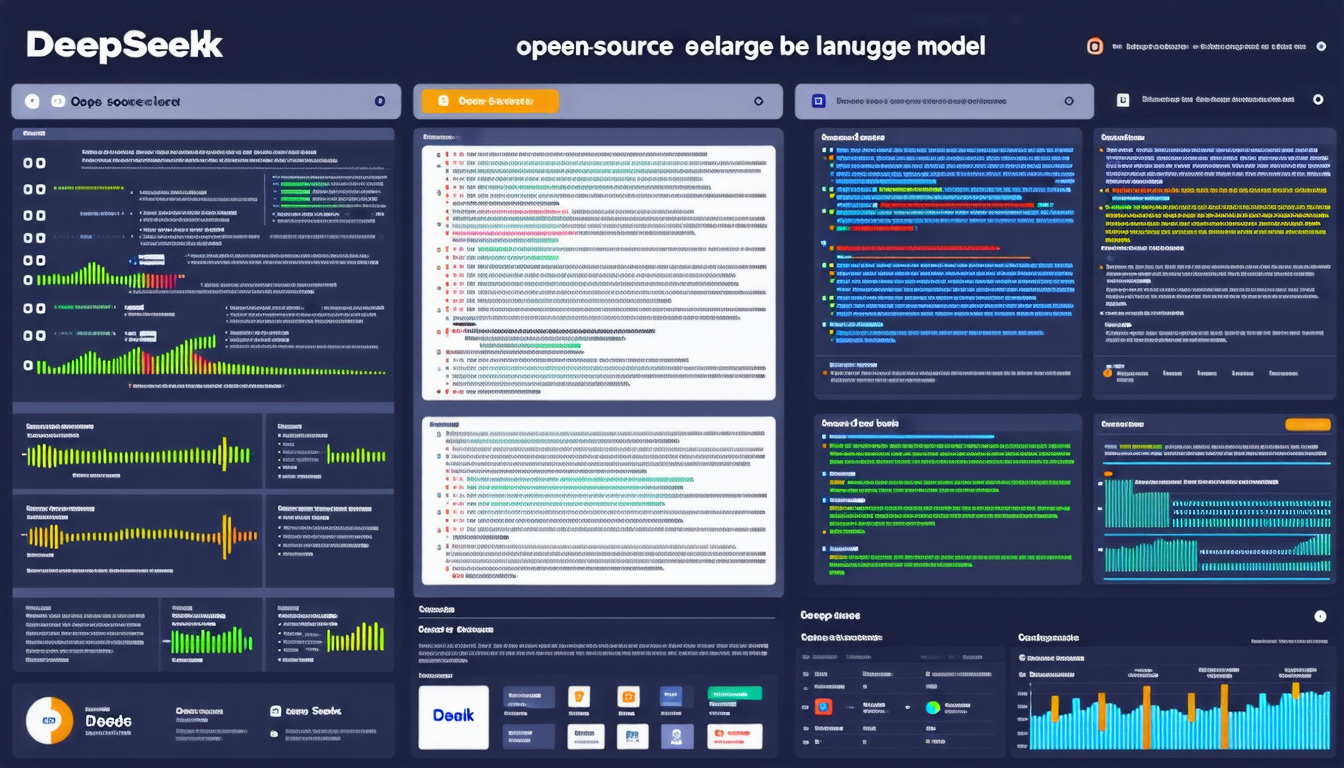Open the circular button at right of first panel header
The width and height of the screenshot is (1344, 768).
point(380,101)
